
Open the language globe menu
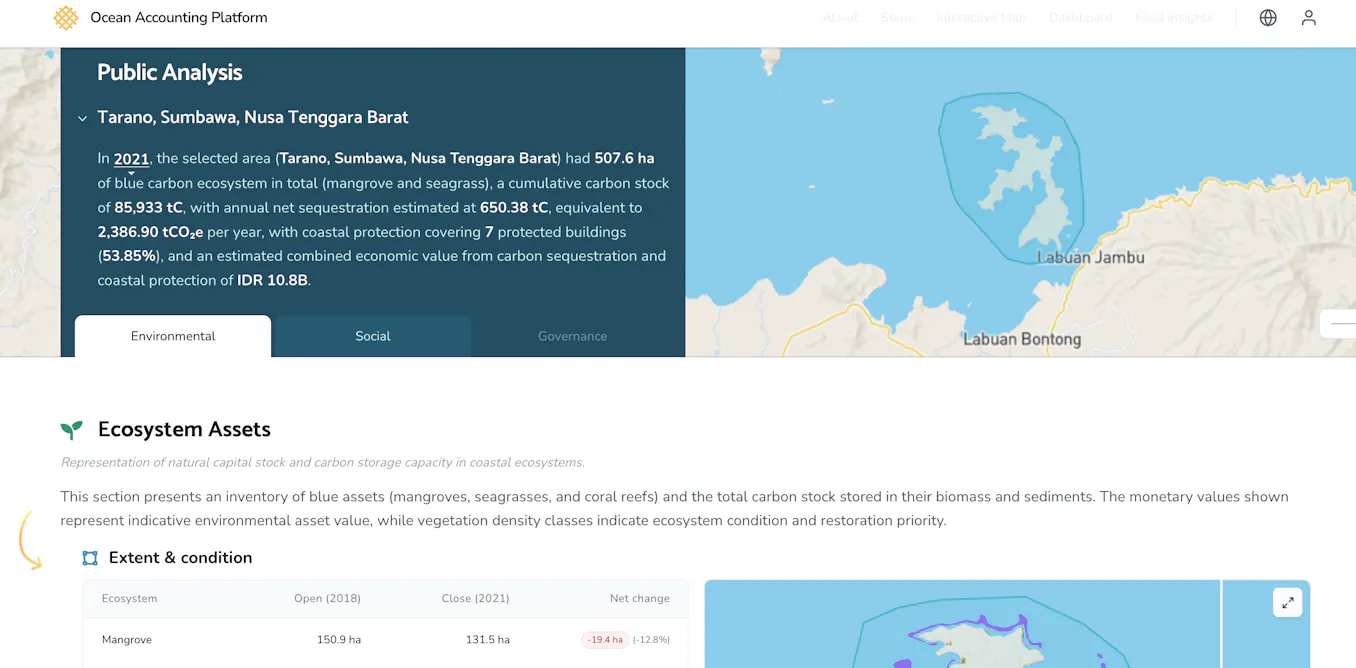tap(1268, 18)
